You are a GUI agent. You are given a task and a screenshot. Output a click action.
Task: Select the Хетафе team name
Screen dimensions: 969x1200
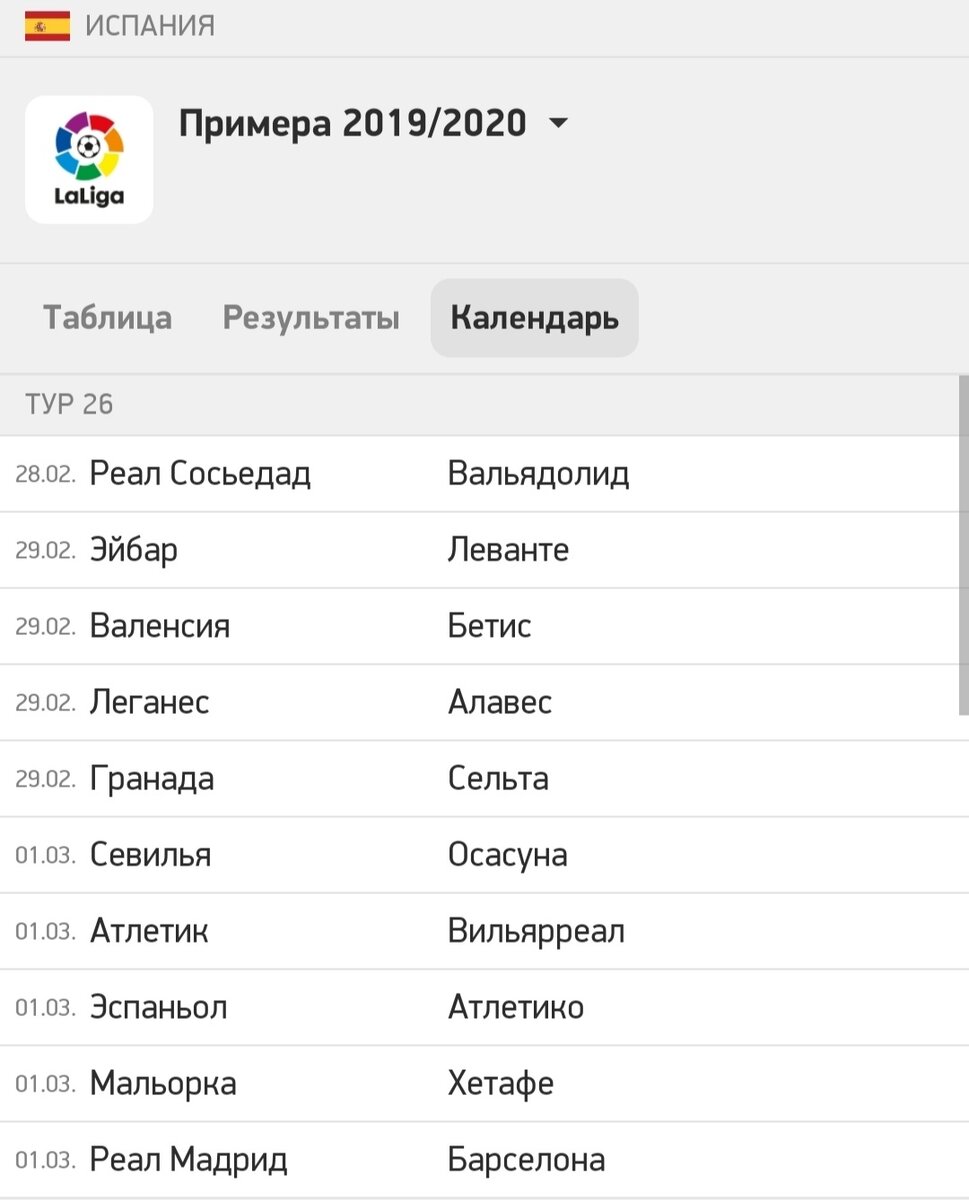[501, 1083]
